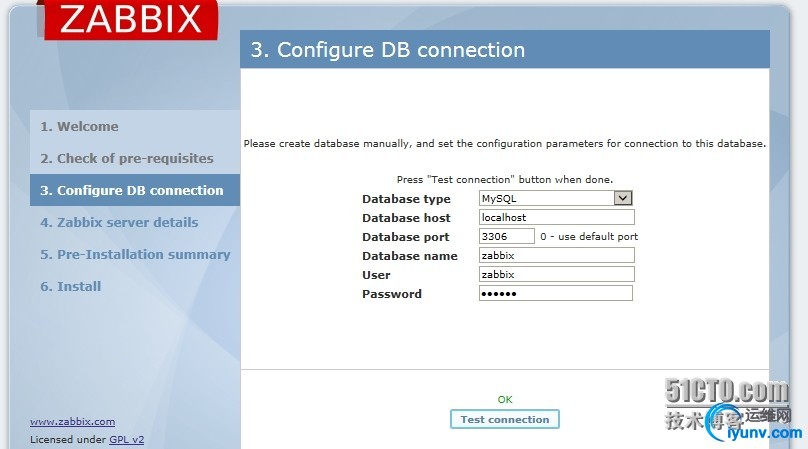Viewport: 808px width, 449px height.
Task: Click the Database port field
Action: pyautogui.click(x=507, y=237)
